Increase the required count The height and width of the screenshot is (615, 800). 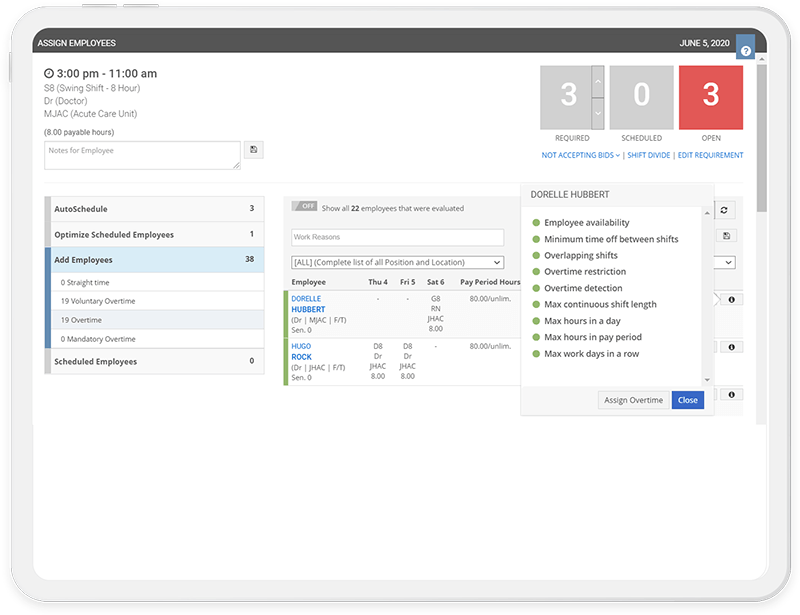tap(598, 81)
